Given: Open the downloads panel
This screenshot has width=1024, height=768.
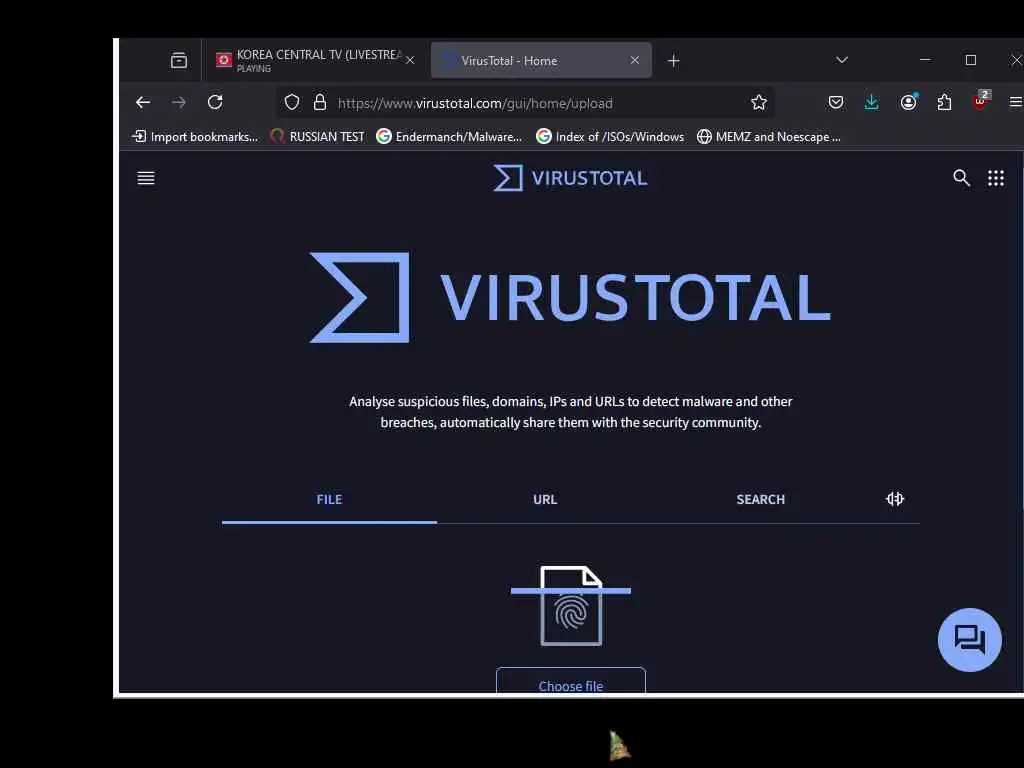Looking at the screenshot, I should 871,103.
